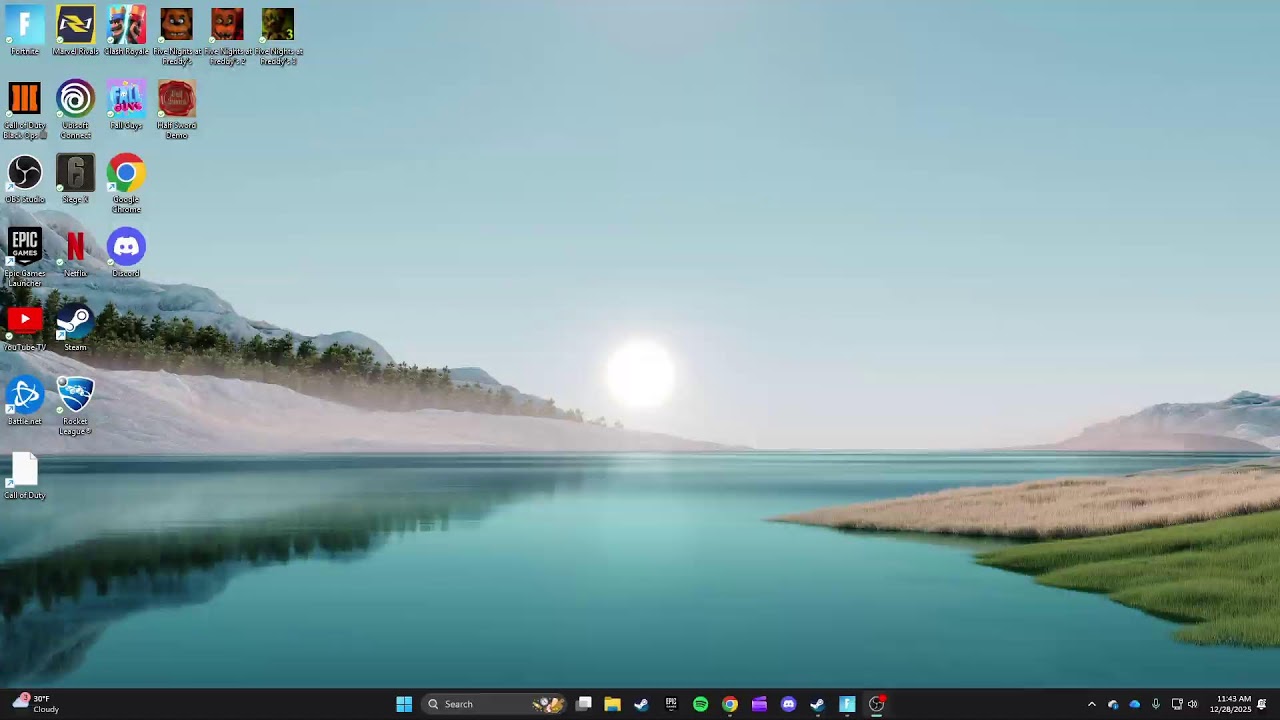Open the notification bell icon
This screenshot has height=720, width=1280.
[1262, 704]
